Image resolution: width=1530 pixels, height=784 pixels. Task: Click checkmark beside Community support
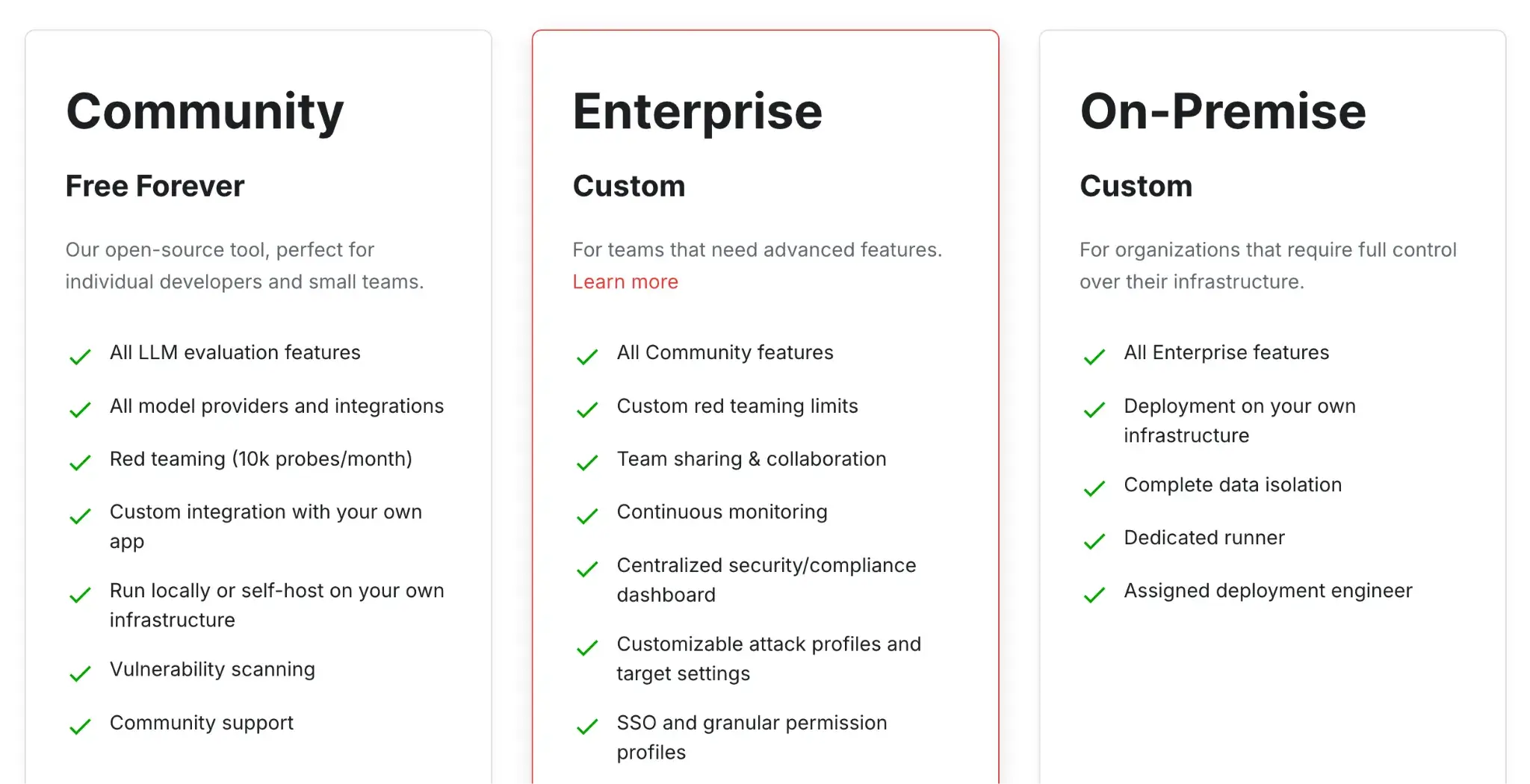click(x=80, y=727)
